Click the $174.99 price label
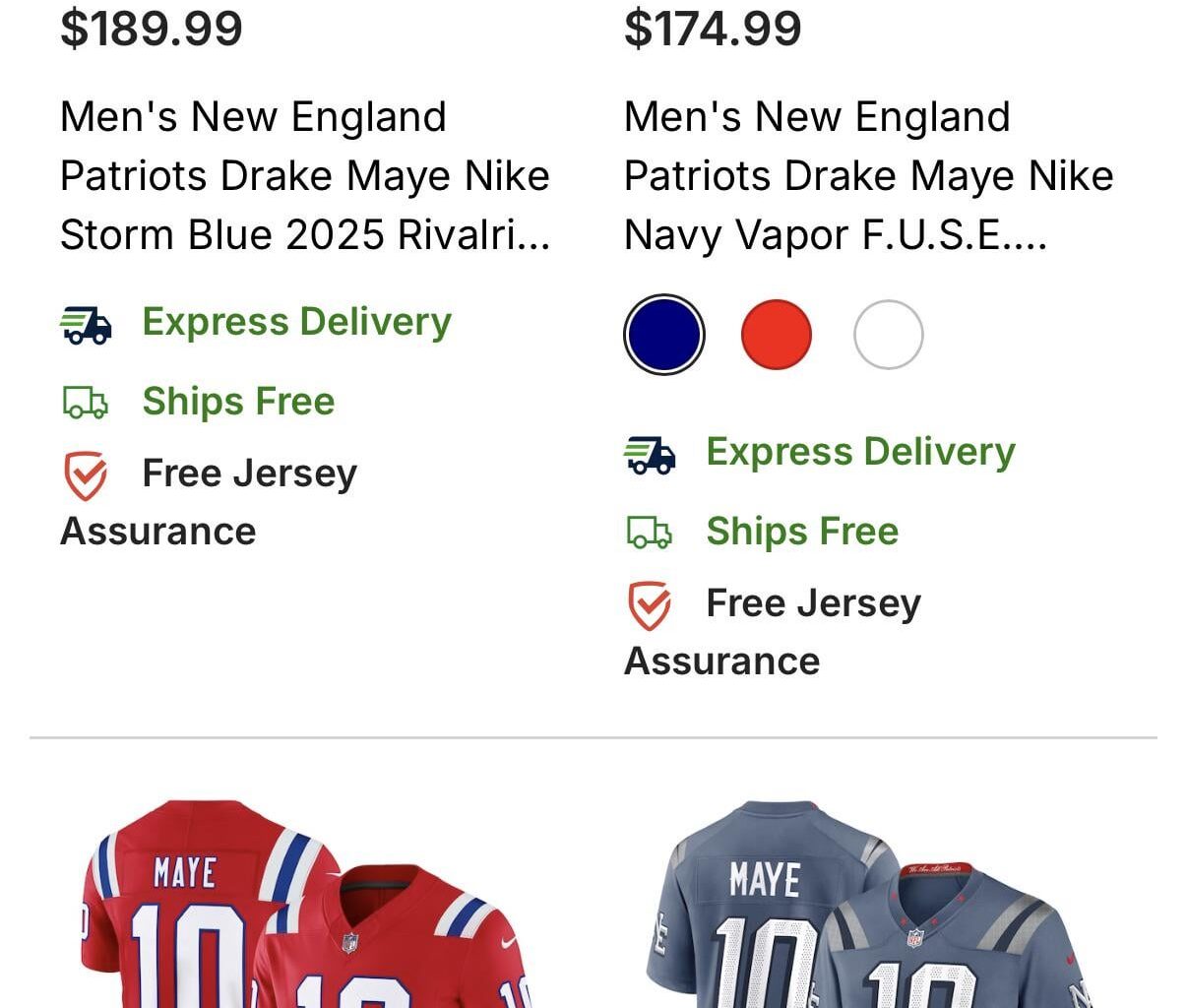 [715, 27]
